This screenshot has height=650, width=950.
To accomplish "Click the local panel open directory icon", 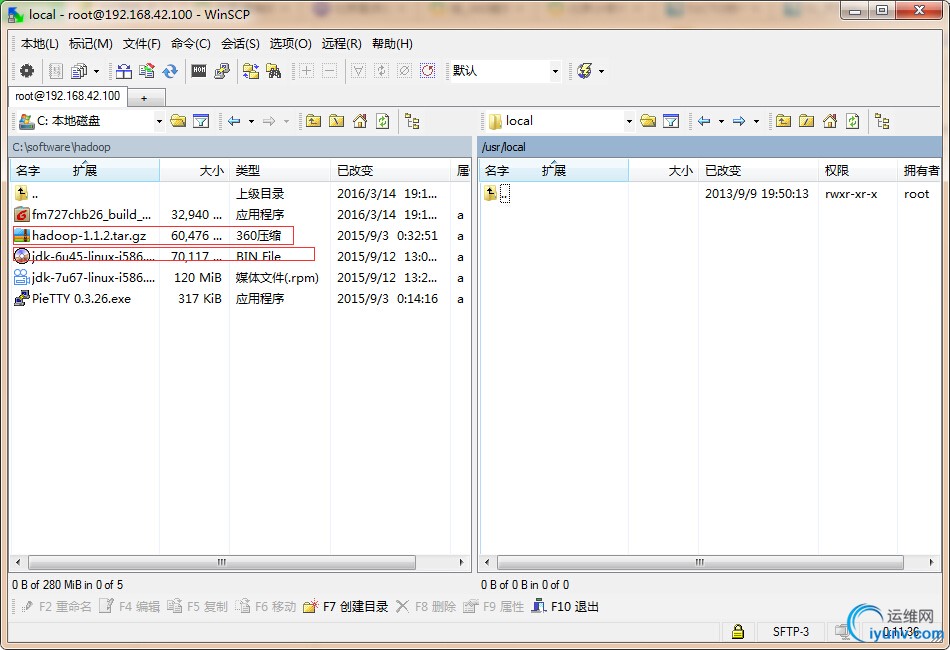I will tap(178, 121).
